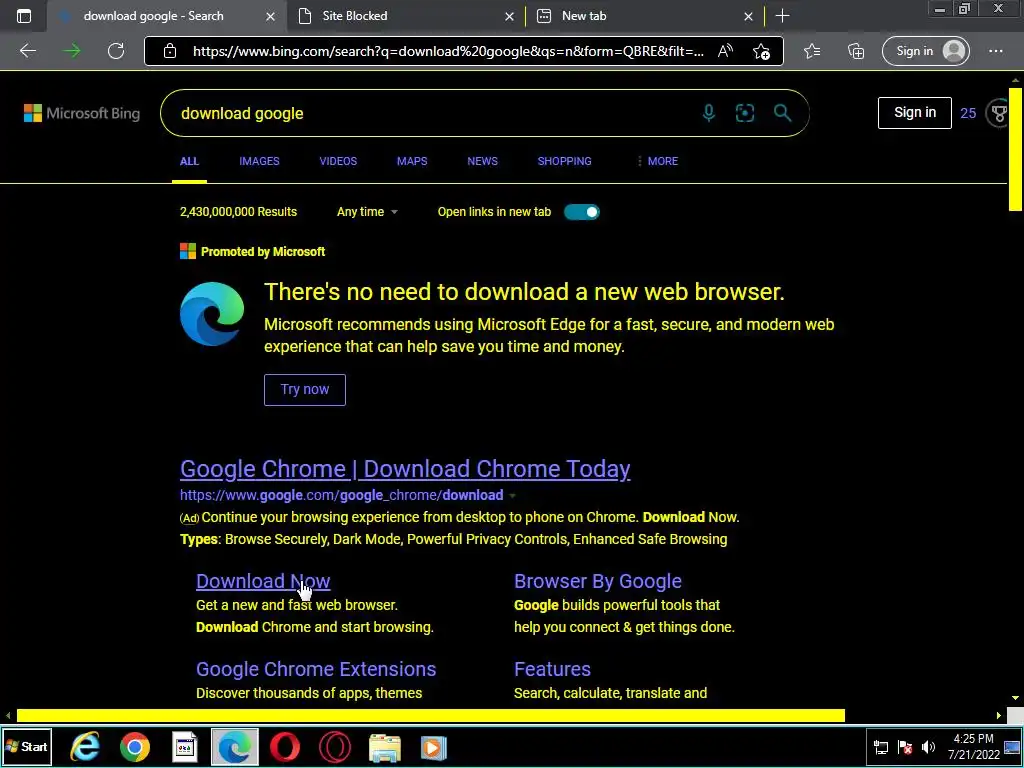Refresh the current Bing page
Image resolution: width=1024 pixels, height=768 pixels.
116,51
